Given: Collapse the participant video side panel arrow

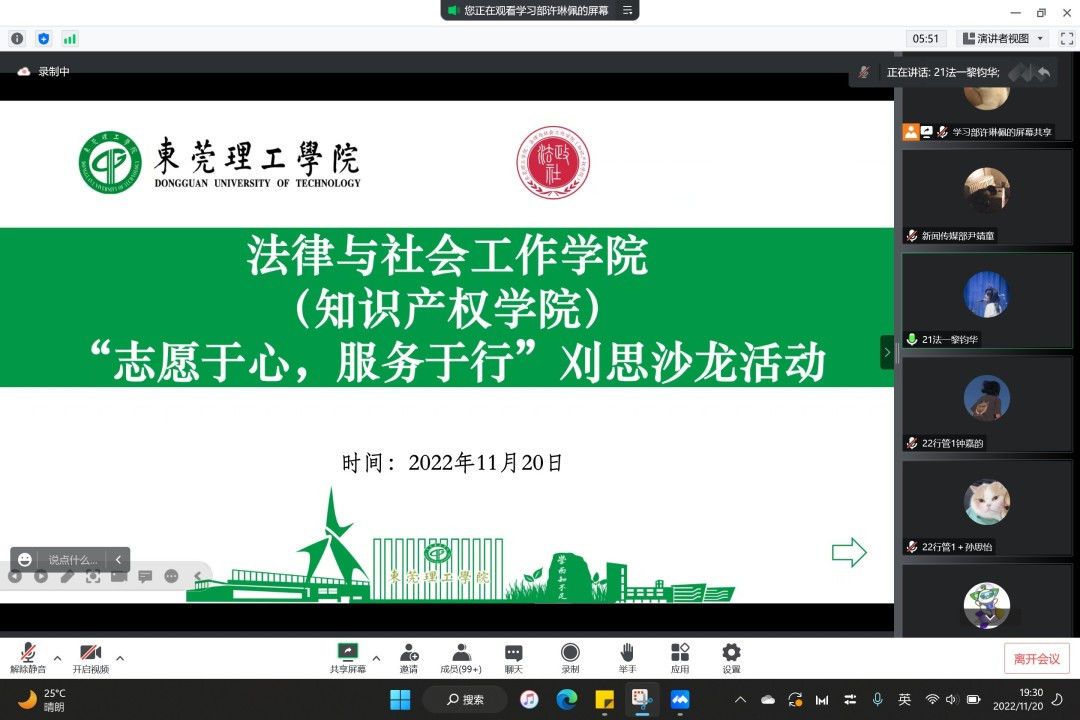Looking at the screenshot, I should click(x=886, y=352).
